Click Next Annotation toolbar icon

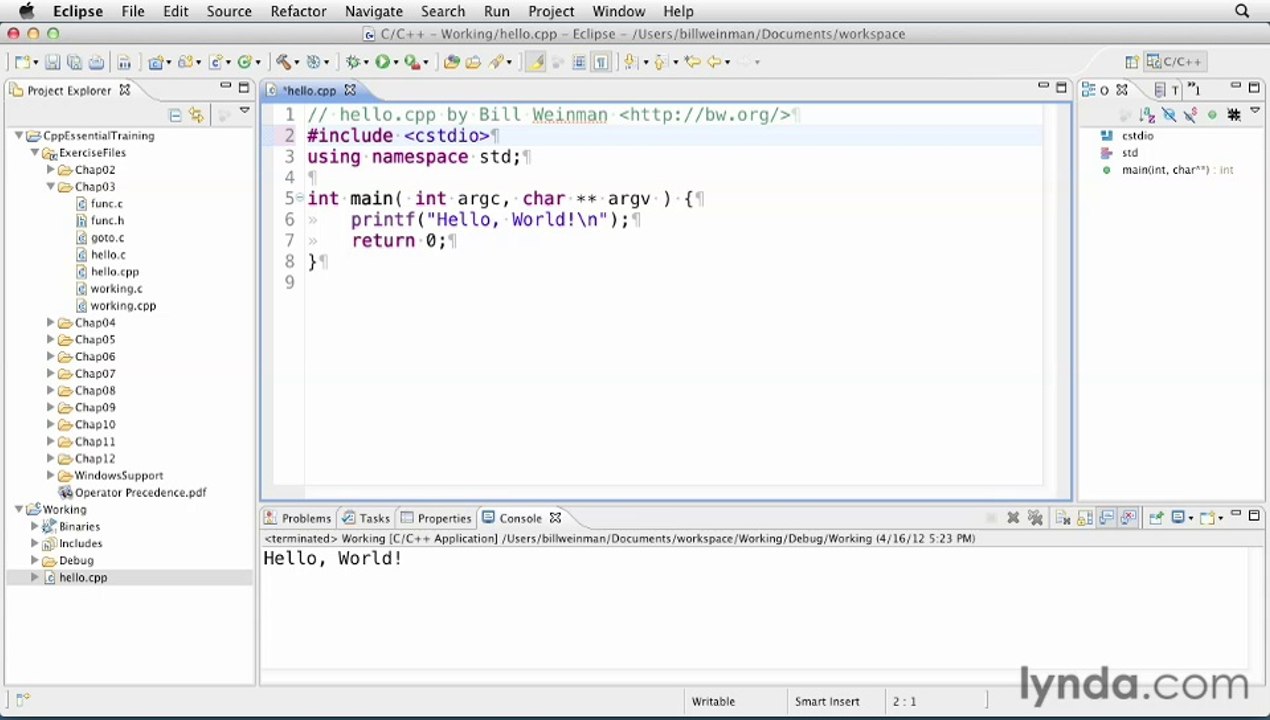tap(630, 62)
